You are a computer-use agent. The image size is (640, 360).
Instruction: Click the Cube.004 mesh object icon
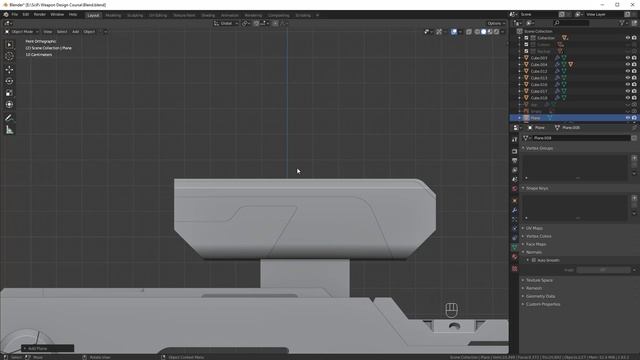point(526,64)
